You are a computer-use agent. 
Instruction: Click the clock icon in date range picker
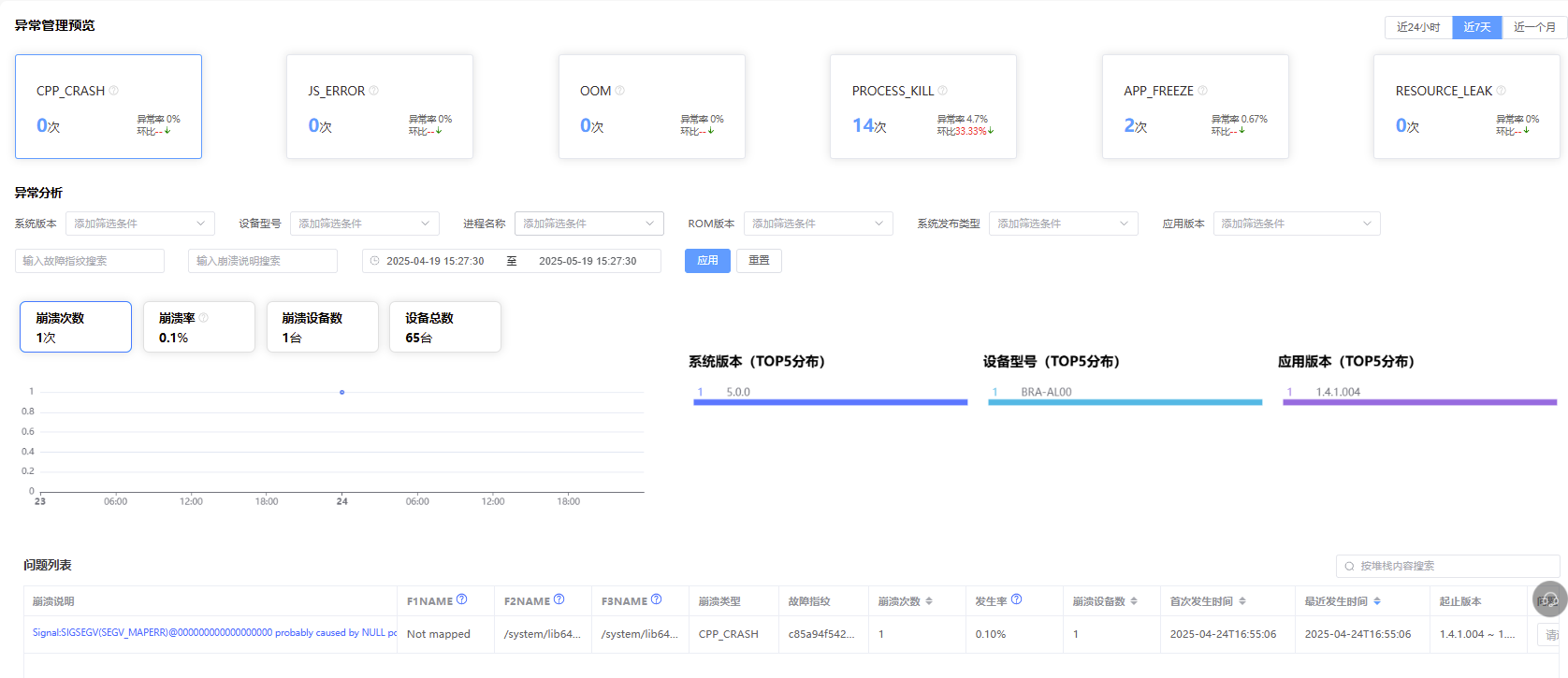375,261
